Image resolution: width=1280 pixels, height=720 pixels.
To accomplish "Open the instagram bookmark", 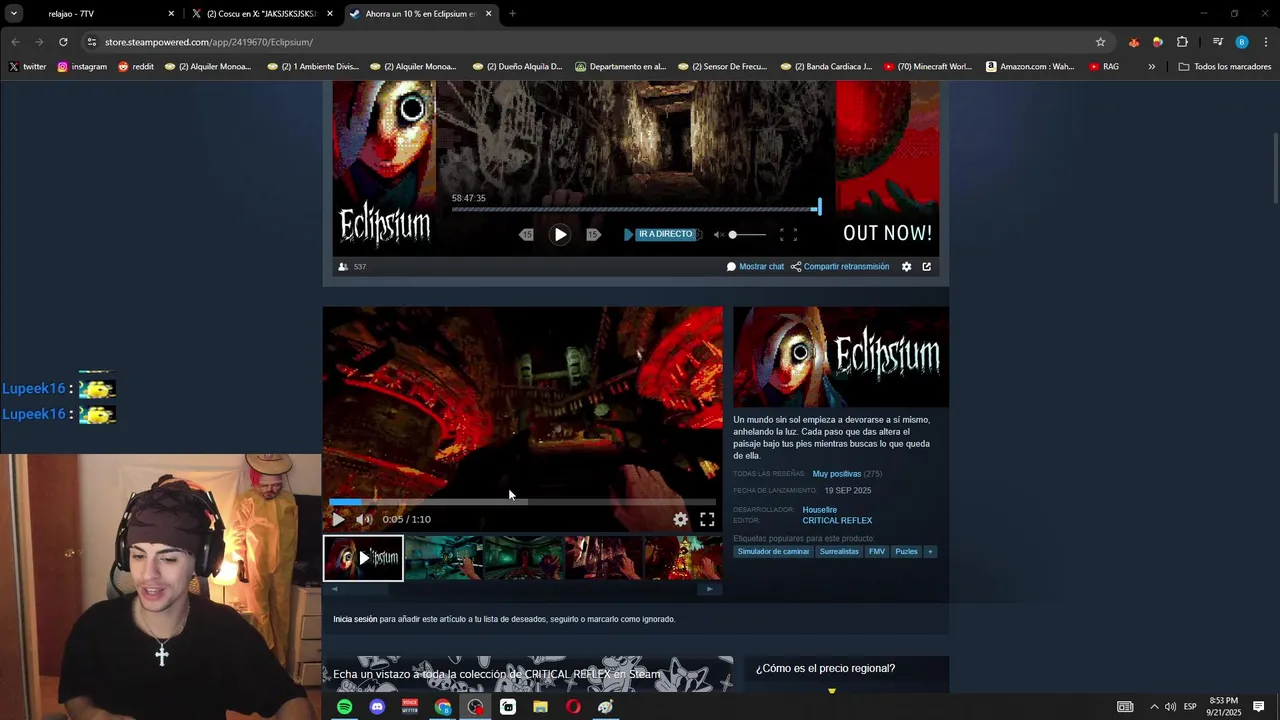I will click(x=82, y=67).
